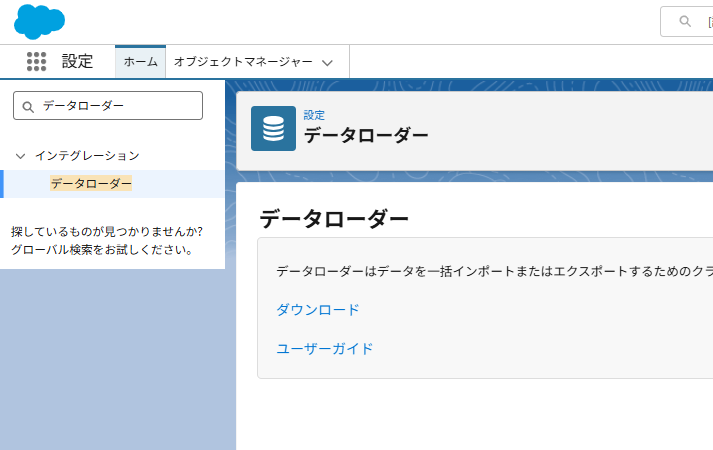Click the 設定 breadcrumb link above title
This screenshot has height=450, width=713.
[x=314, y=115]
